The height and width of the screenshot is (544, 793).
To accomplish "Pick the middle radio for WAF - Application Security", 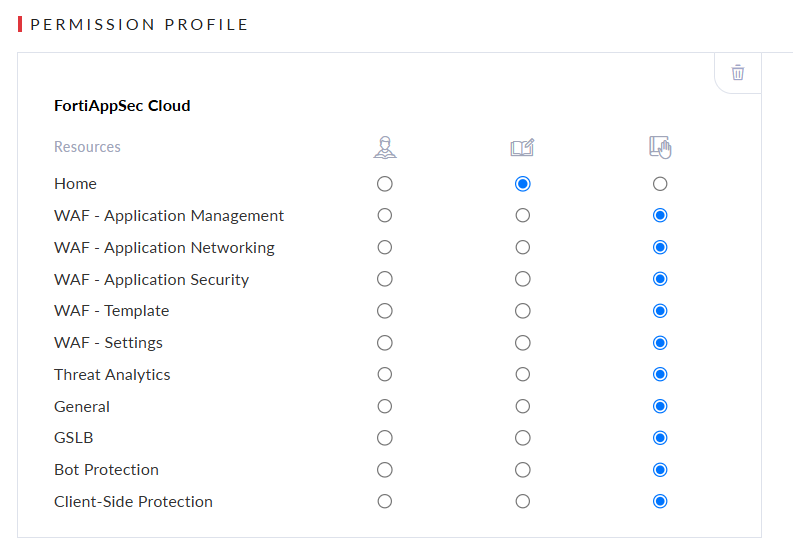I will tap(522, 279).
